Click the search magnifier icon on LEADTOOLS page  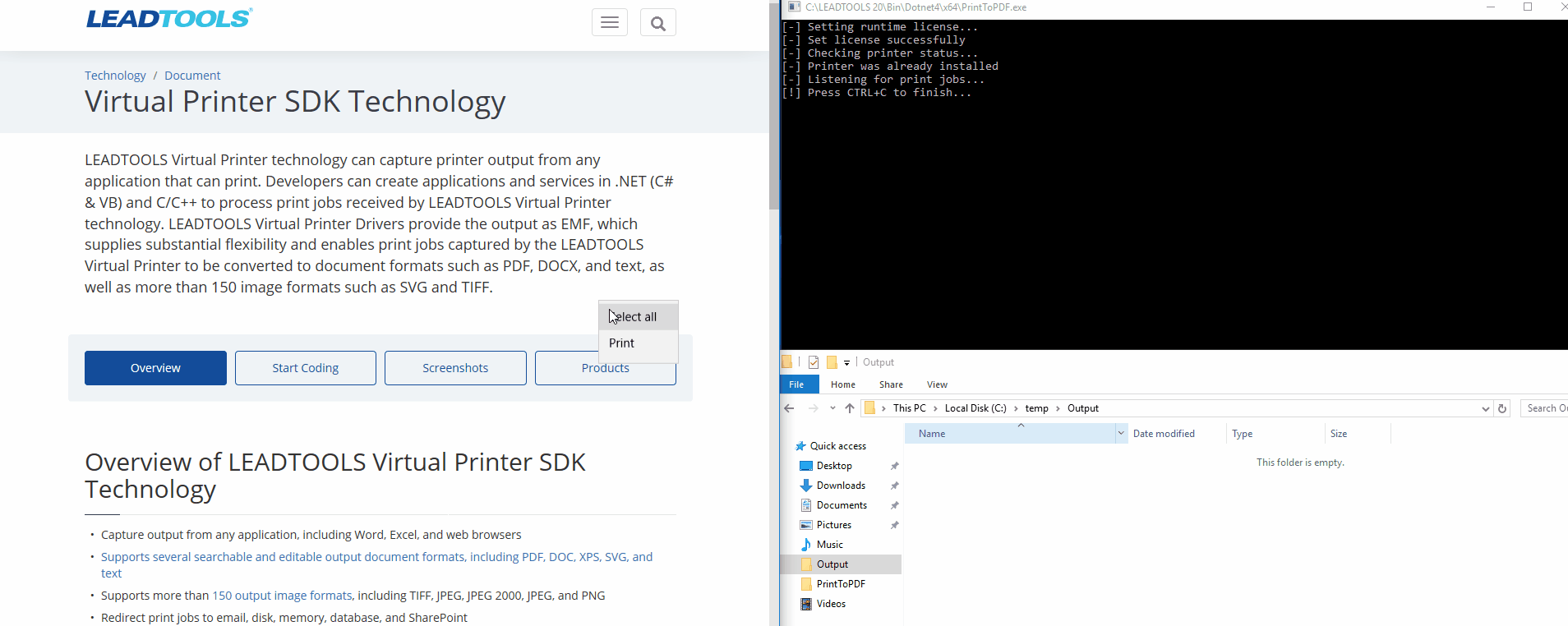(x=658, y=23)
